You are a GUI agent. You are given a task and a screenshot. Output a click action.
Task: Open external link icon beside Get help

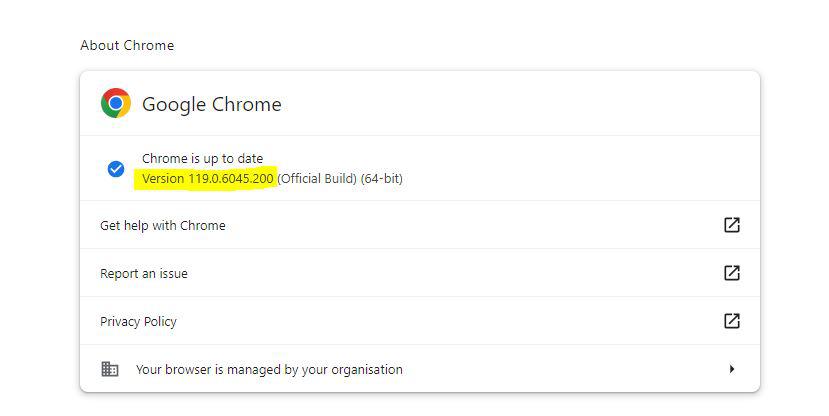click(x=731, y=225)
